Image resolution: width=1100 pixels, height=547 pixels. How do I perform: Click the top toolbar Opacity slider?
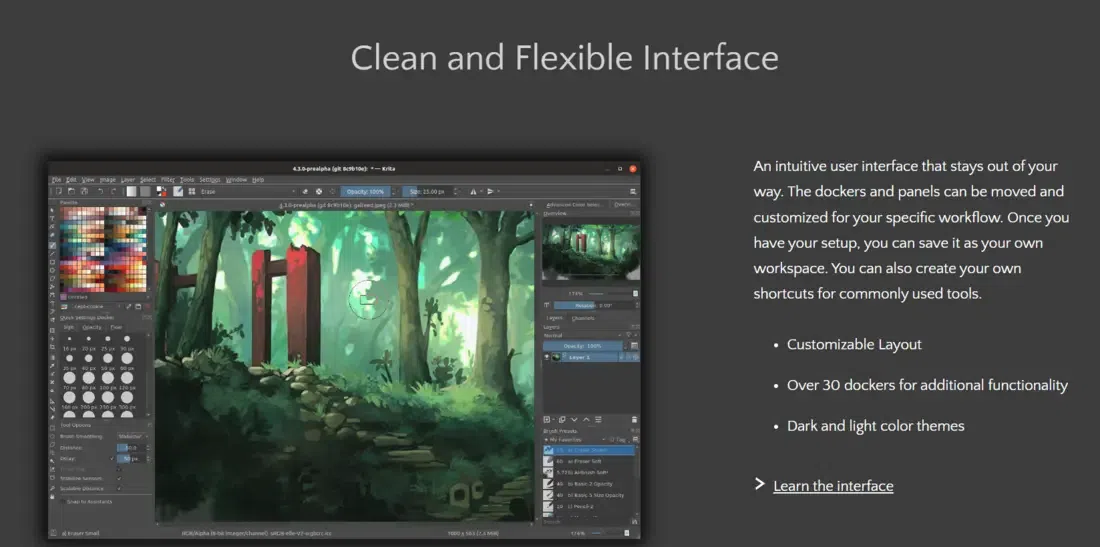point(366,191)
